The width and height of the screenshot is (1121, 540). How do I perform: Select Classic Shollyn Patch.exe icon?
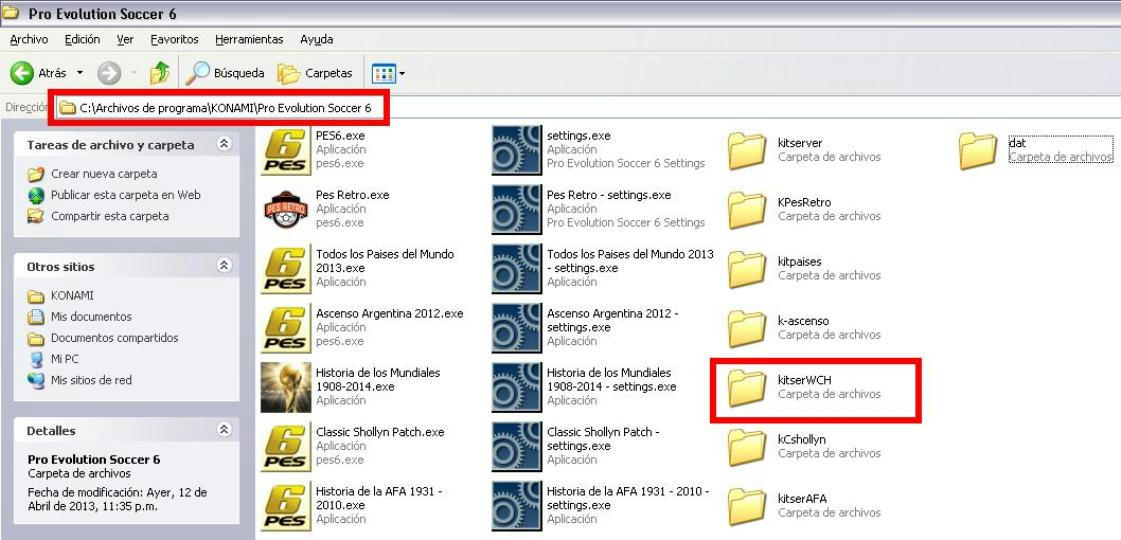(x=286, y=447)
